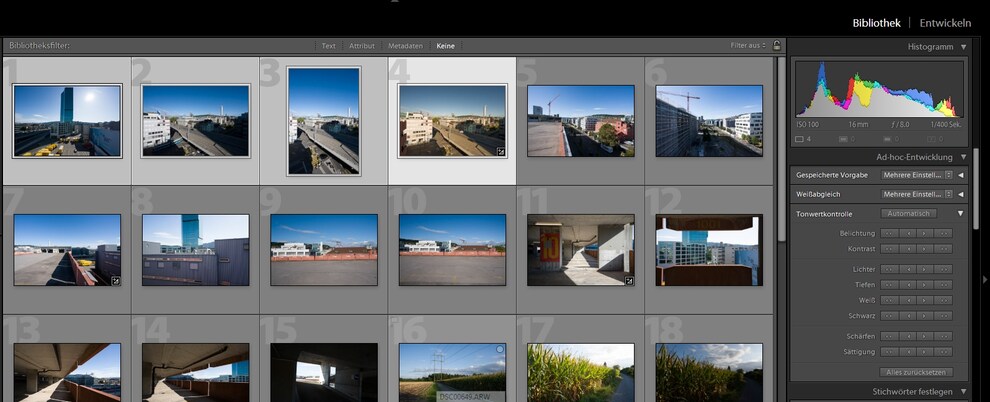This screenshot has height=402, width=990.
Task: Increase Sättigung by a large step
Action: (x=943, y=352)
